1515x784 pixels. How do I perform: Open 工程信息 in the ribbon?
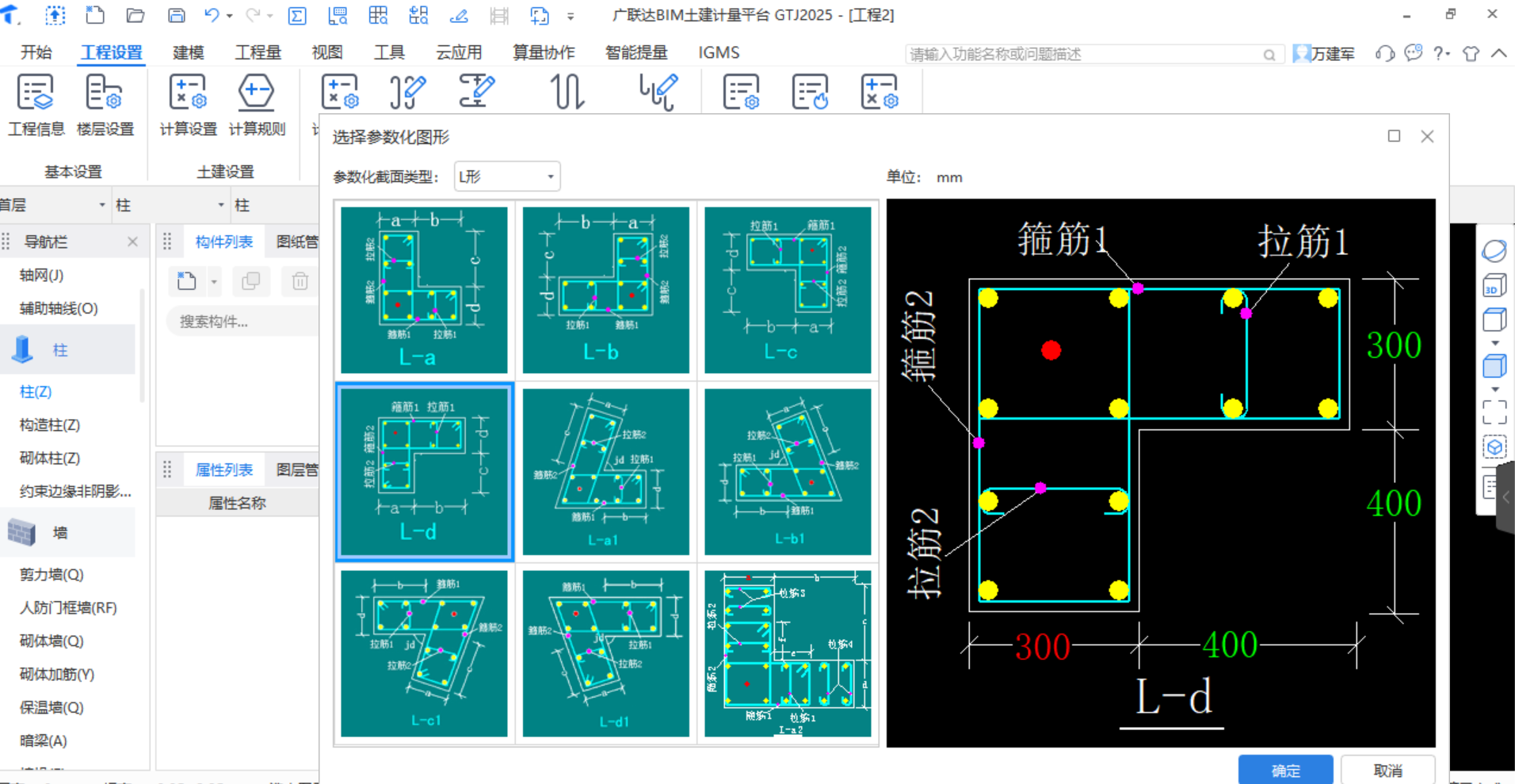(x=35, y=107)
